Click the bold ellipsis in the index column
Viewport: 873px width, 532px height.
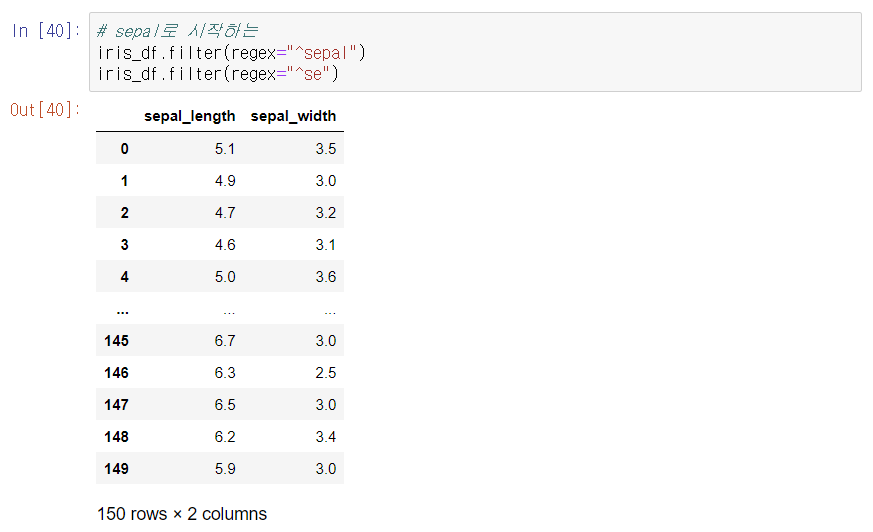(x=123, y=313)
